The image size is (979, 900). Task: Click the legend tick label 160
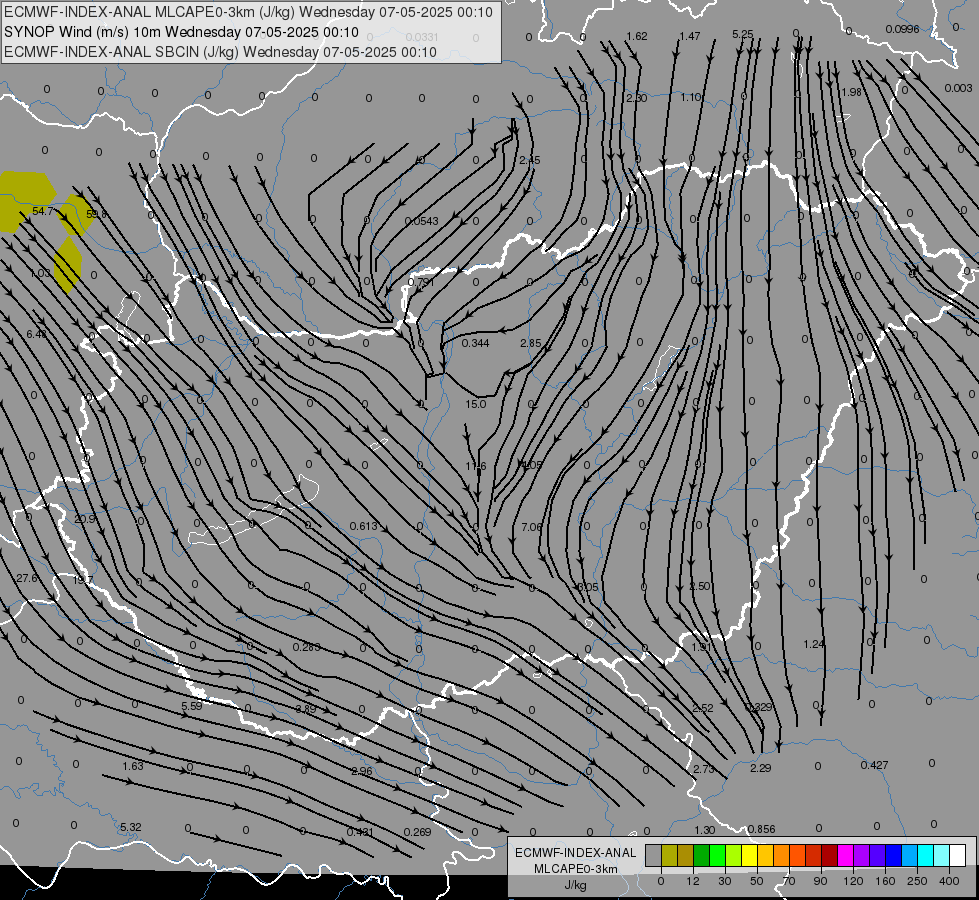pyautogui.click(x=885, y=881)
